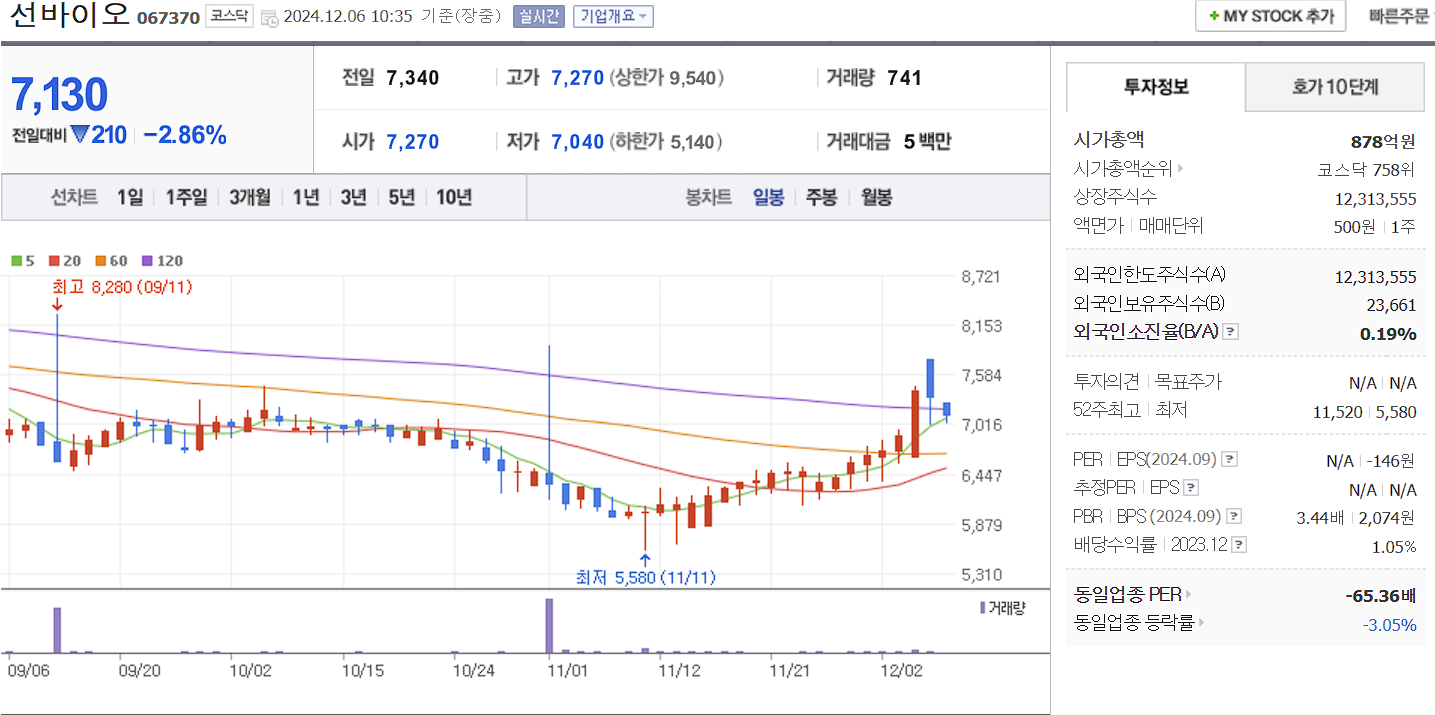
Task: Click the 실시간 badge button
Action: (x=539, y=16)
